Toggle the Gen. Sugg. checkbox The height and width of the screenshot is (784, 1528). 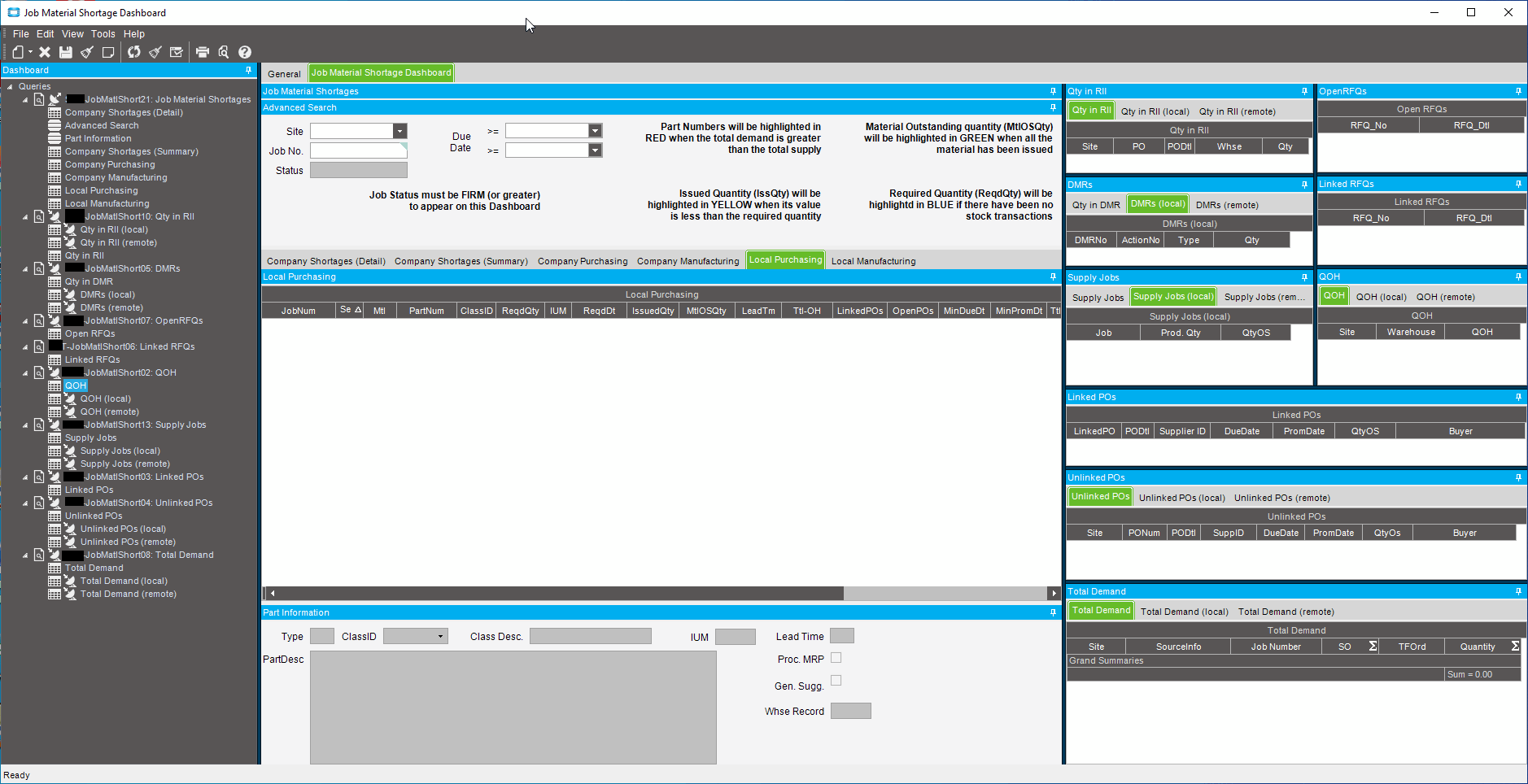[836, 681]
